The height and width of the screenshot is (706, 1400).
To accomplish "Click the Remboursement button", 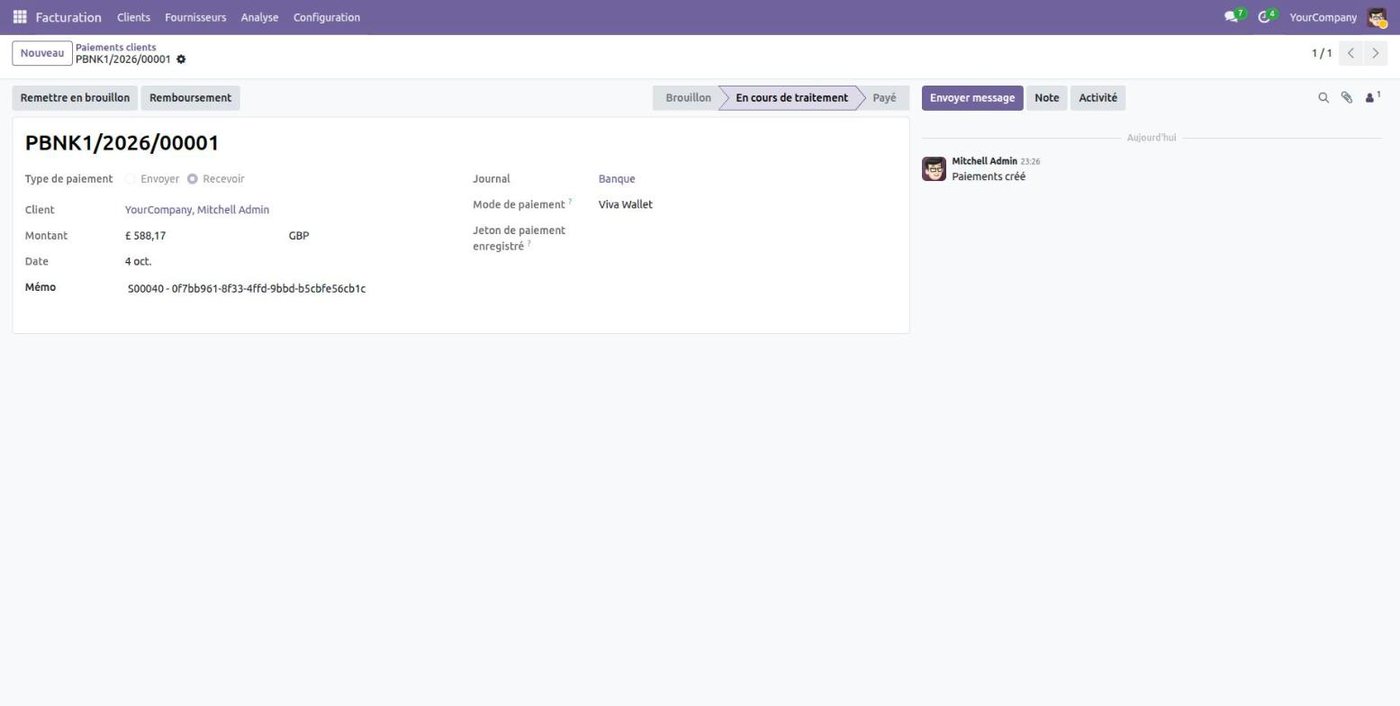I will pyautogui.click(x=190, y=98).
